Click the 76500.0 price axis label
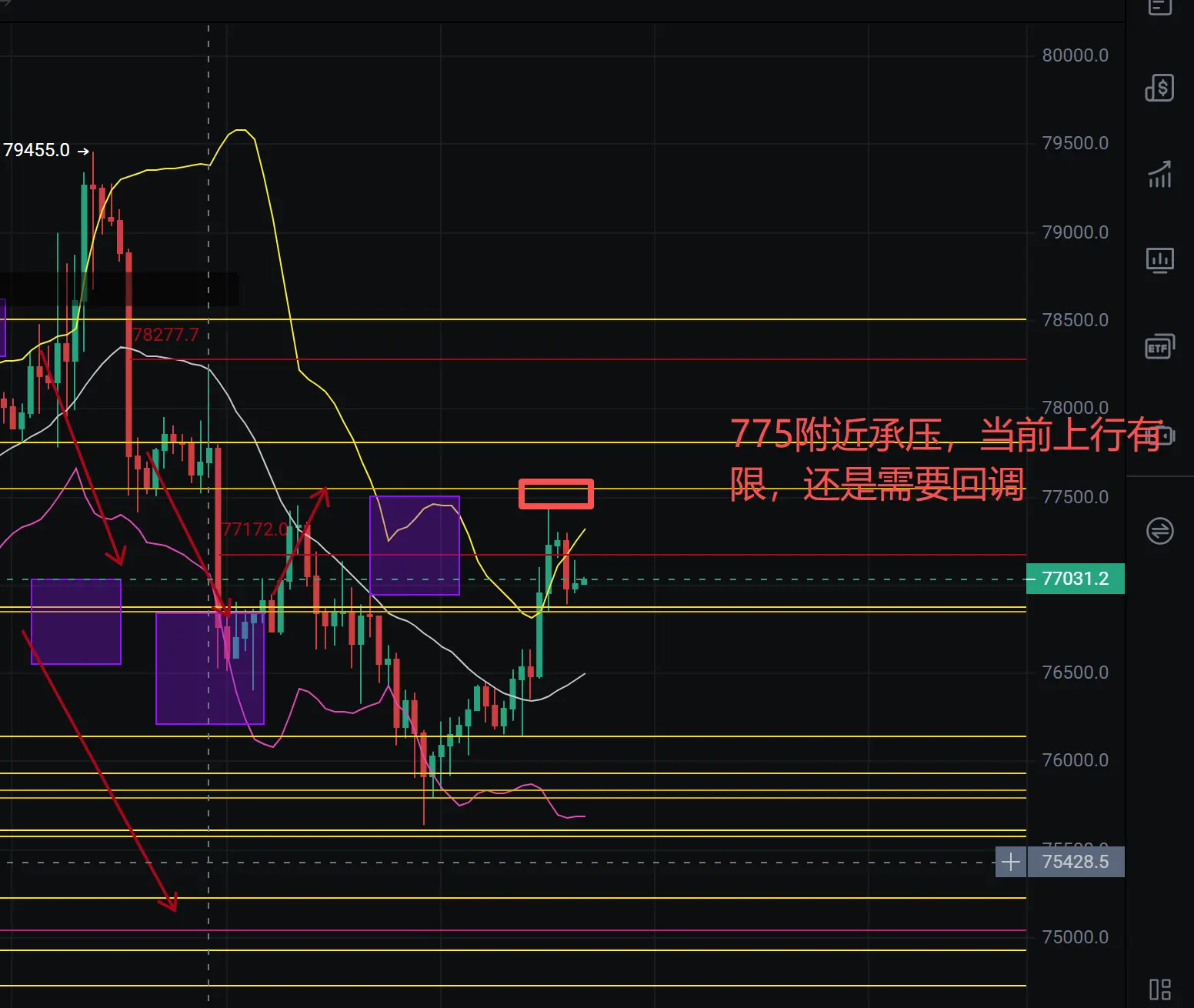Screen dimensions: 1194x1008 [x=1075, y=673]
